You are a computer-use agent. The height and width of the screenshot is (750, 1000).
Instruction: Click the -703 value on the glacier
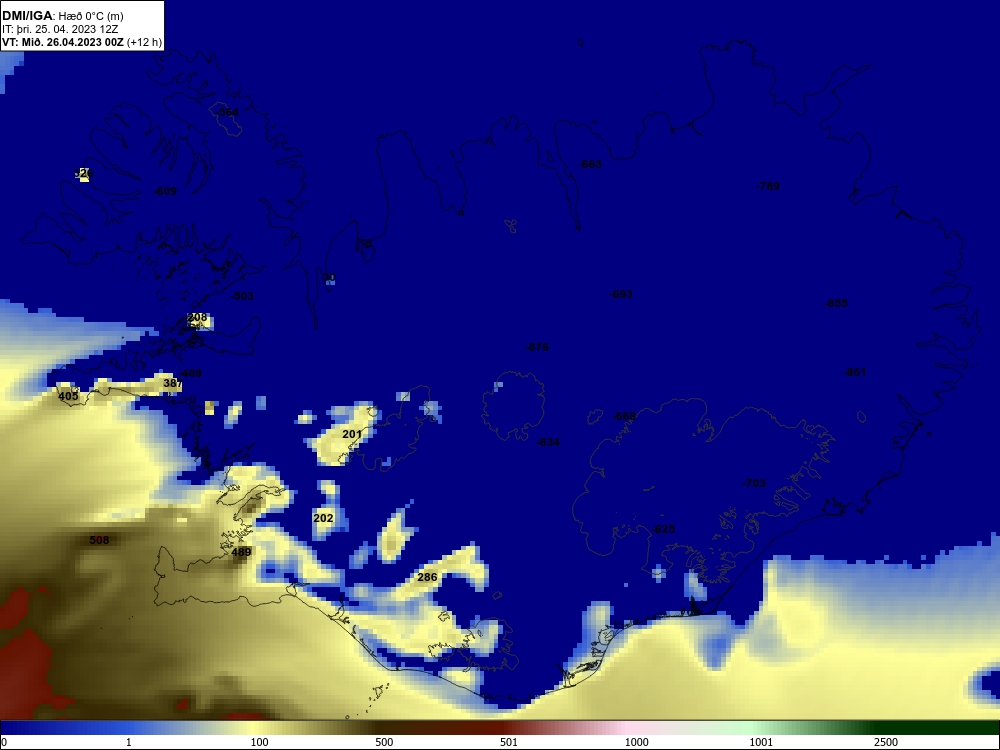(754, 483)
